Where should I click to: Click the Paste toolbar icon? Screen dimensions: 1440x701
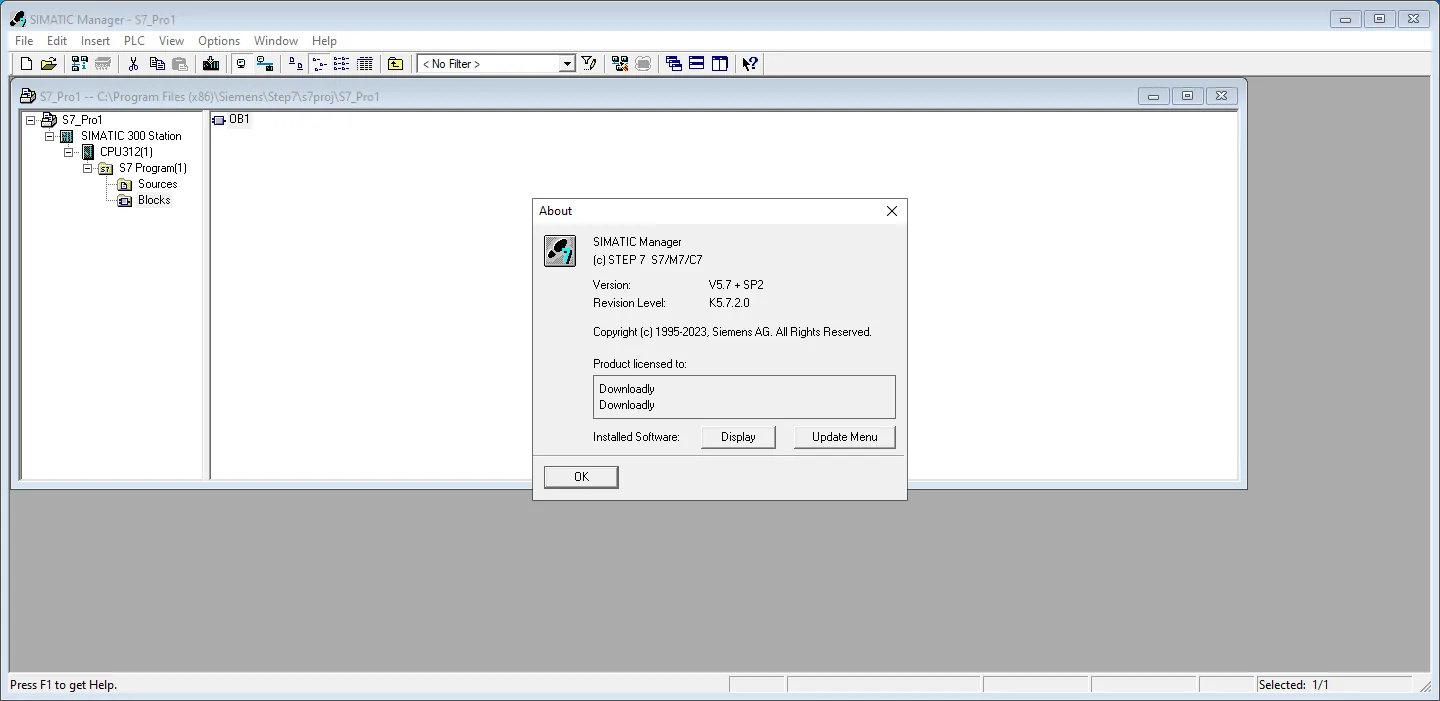pos(180,64)
